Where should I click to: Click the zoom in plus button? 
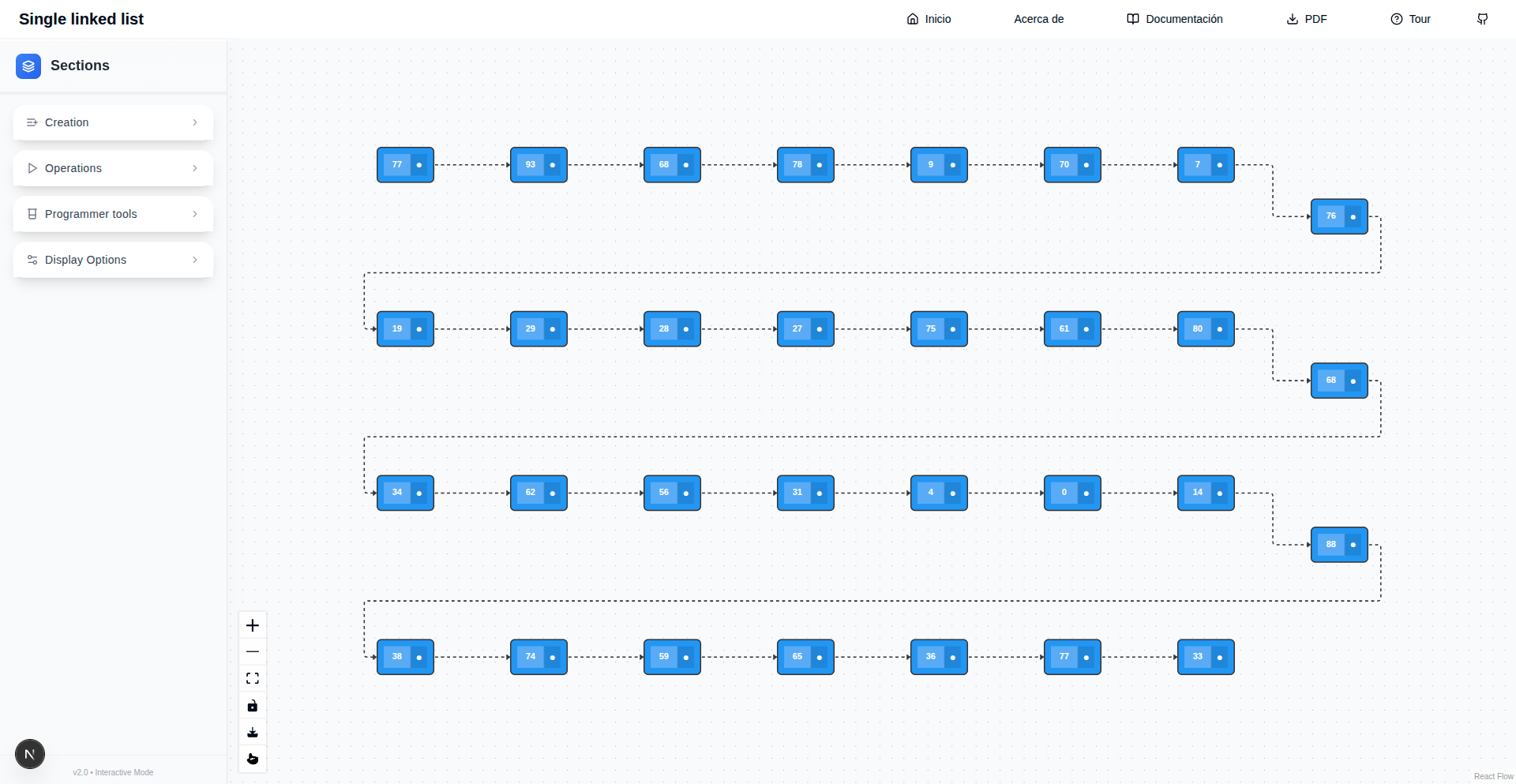tap(253, 625)
